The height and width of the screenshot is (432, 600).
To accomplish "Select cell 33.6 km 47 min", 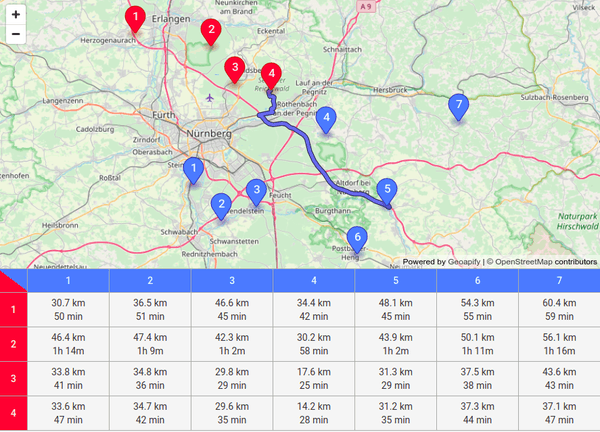I will (68, 413).
